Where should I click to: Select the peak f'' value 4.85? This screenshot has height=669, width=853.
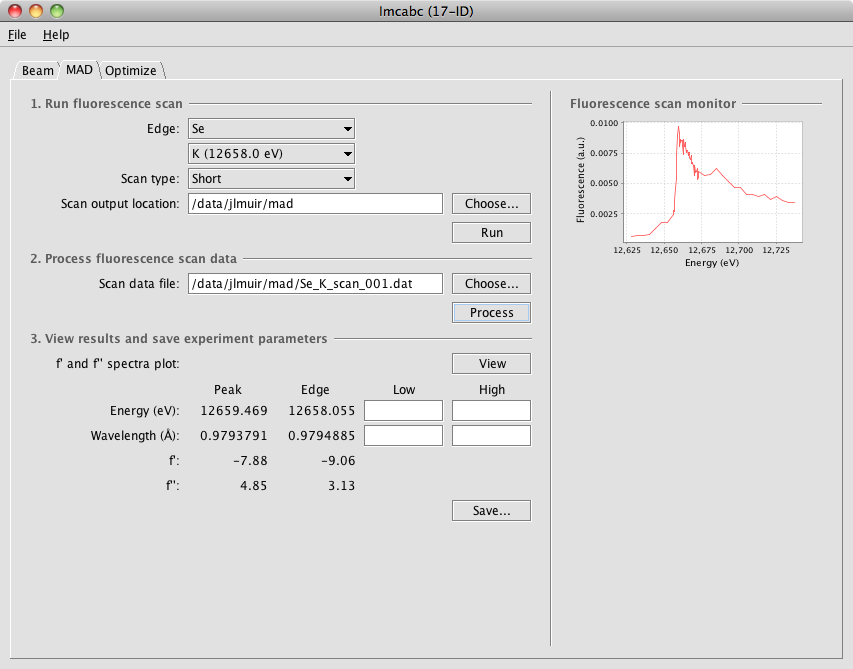tap(254, 486)
